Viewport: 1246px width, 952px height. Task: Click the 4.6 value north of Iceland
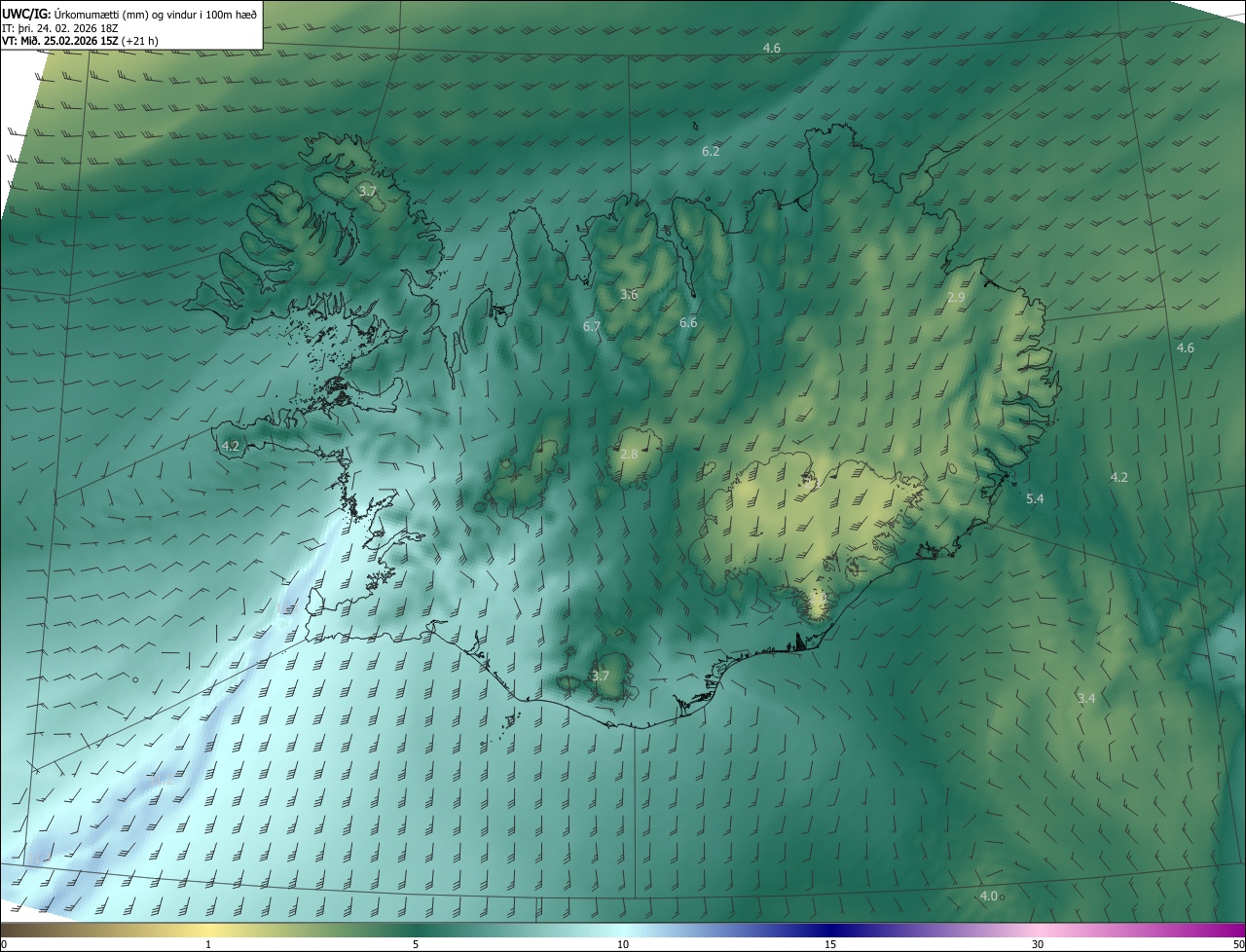coord(771,48)
